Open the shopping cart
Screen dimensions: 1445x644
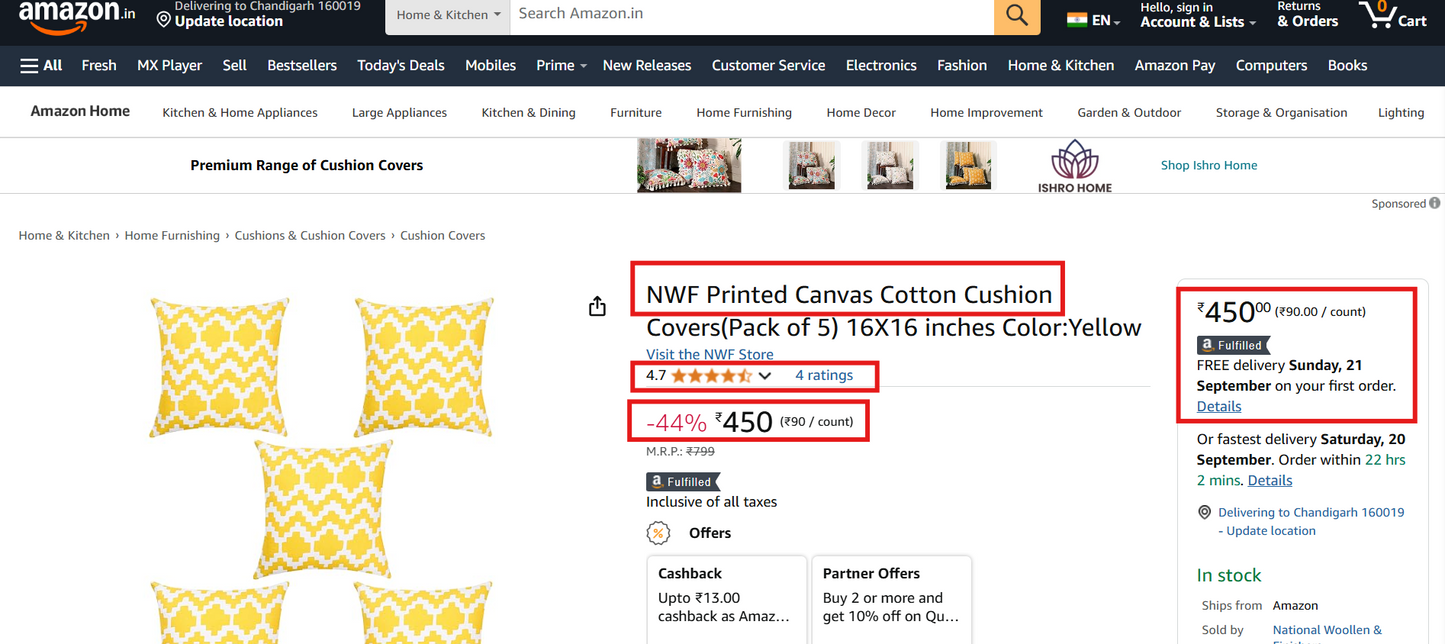[x=1391, y=15]
